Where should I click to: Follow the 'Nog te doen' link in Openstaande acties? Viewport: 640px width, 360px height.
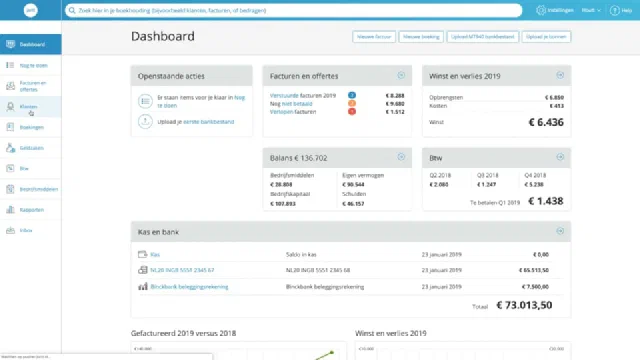[x=201, y=101]
